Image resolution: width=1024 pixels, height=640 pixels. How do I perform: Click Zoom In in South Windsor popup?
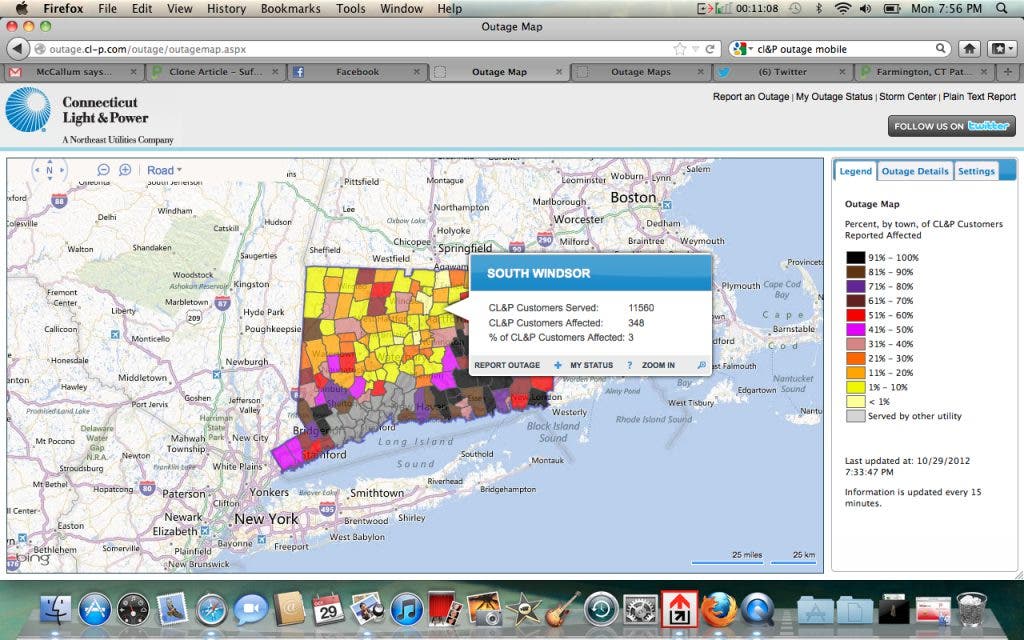[658, 365]
